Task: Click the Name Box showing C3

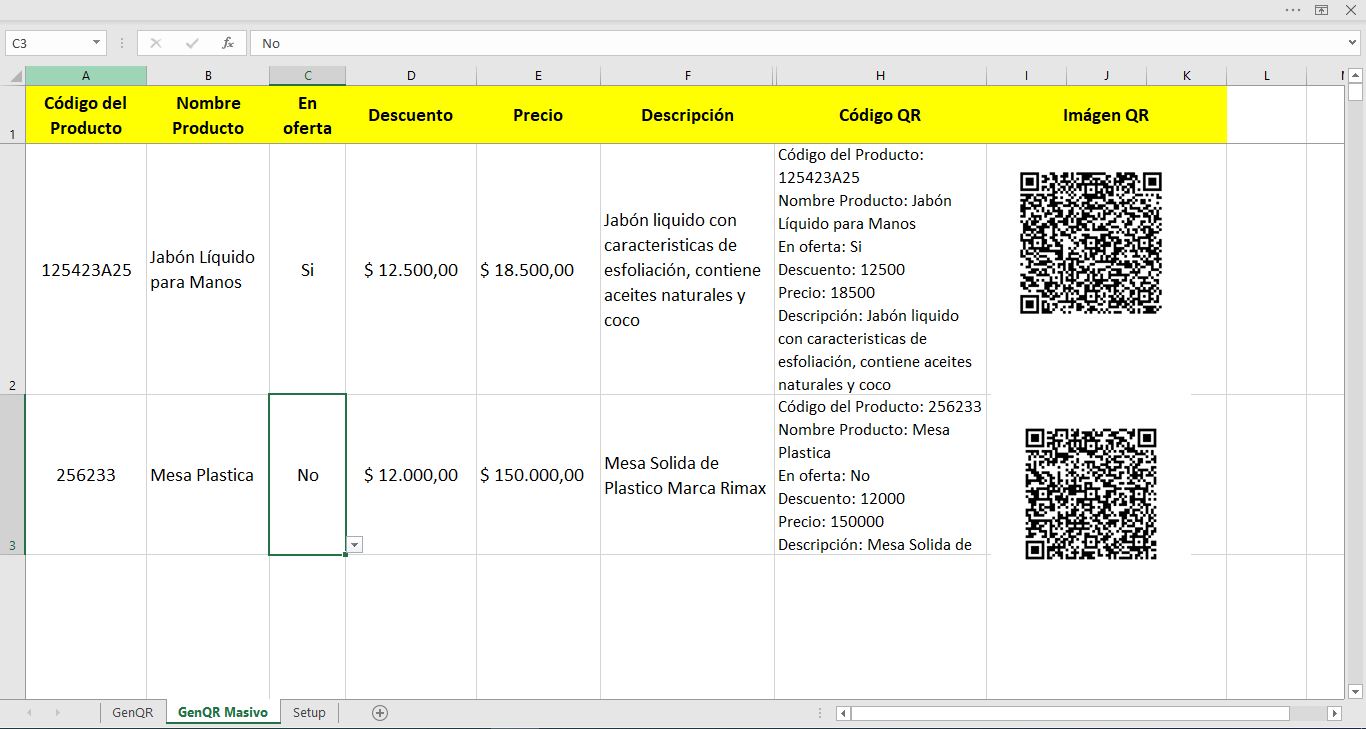Action: [x=48, y=43]
